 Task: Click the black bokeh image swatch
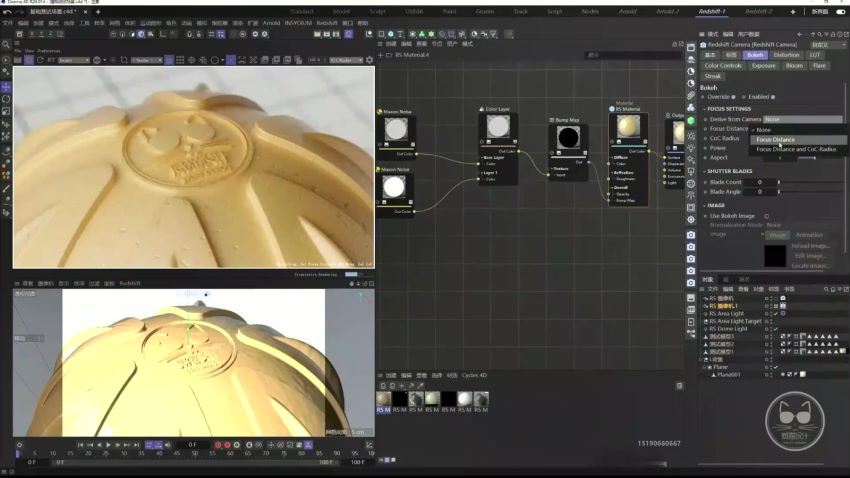pyautogui.click(x=775, y=256)
